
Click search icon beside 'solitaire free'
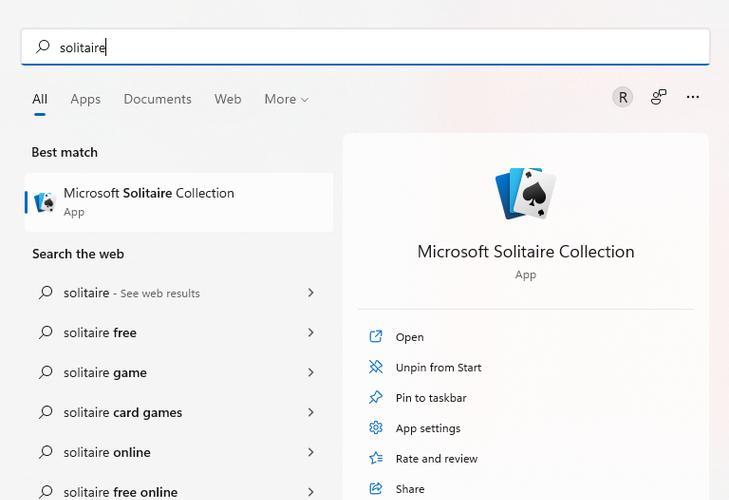[x=46, y=333]
